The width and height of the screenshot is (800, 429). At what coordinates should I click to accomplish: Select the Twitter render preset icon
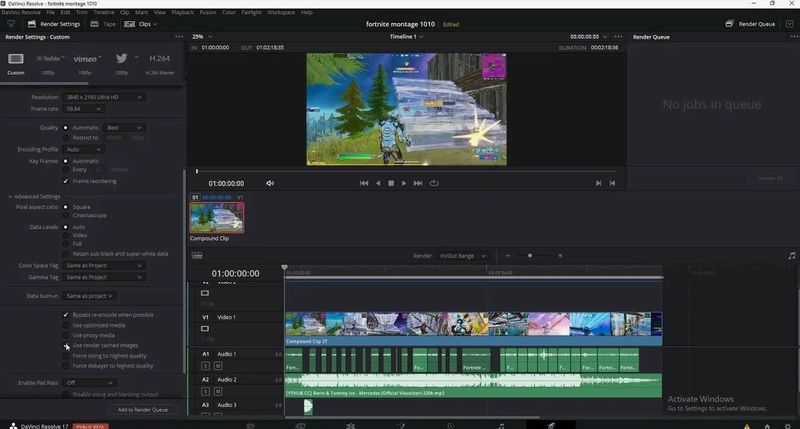point(121,59)
